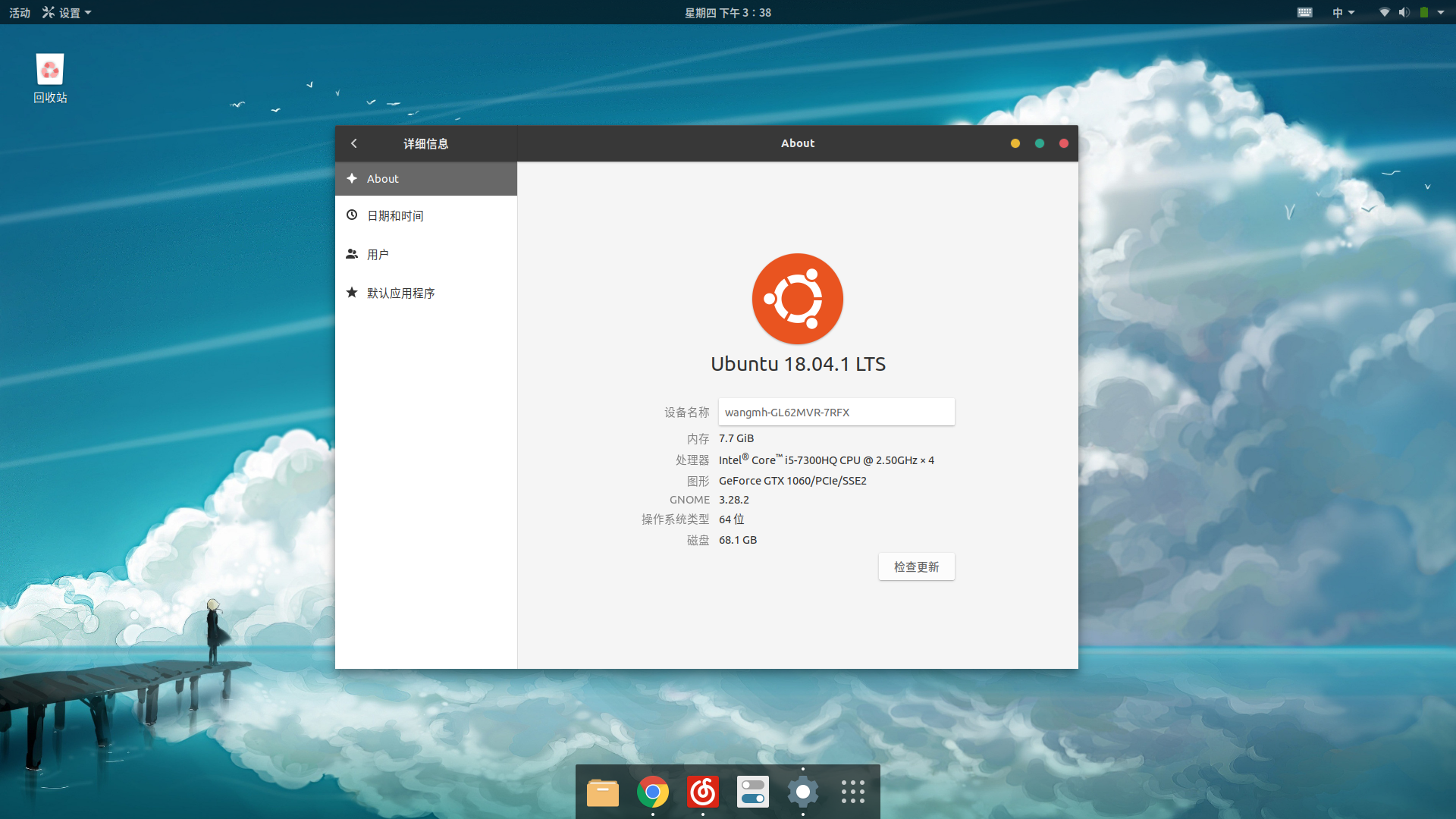
Task: Click the 64 位 OS type value
Action: pyautogui.click(x=732, y=519)
